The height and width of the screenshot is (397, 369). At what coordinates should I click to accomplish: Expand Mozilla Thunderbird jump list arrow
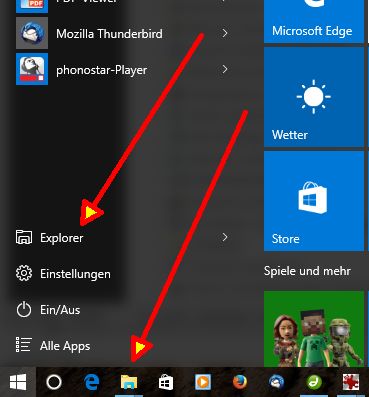coord(225,33)
